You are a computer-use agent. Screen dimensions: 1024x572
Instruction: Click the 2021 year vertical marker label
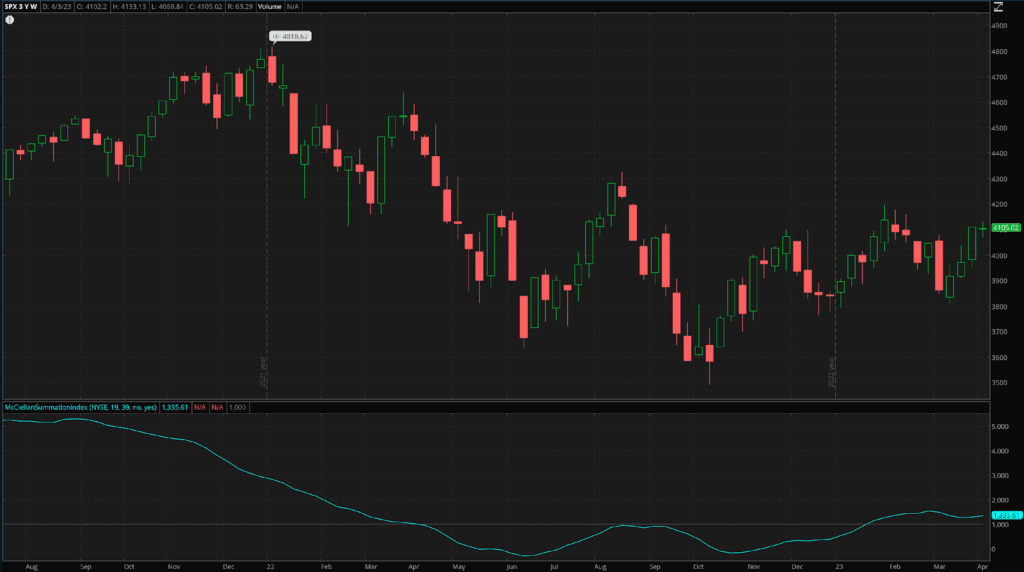pos(263,372)
